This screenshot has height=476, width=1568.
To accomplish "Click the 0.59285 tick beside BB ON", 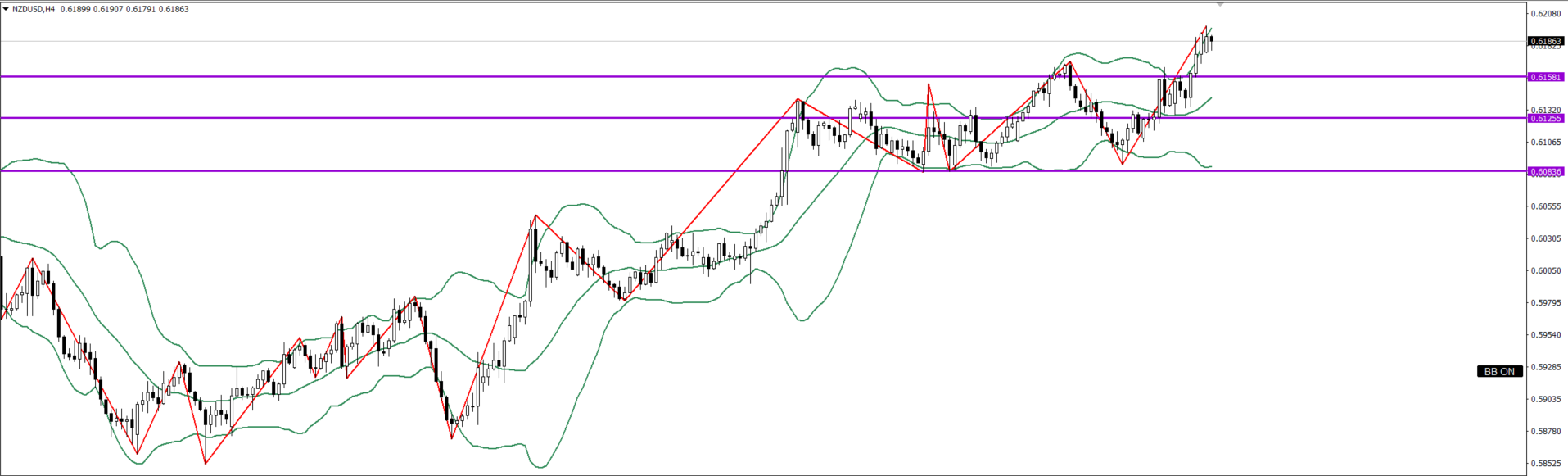I will [x=1546, y=367].
